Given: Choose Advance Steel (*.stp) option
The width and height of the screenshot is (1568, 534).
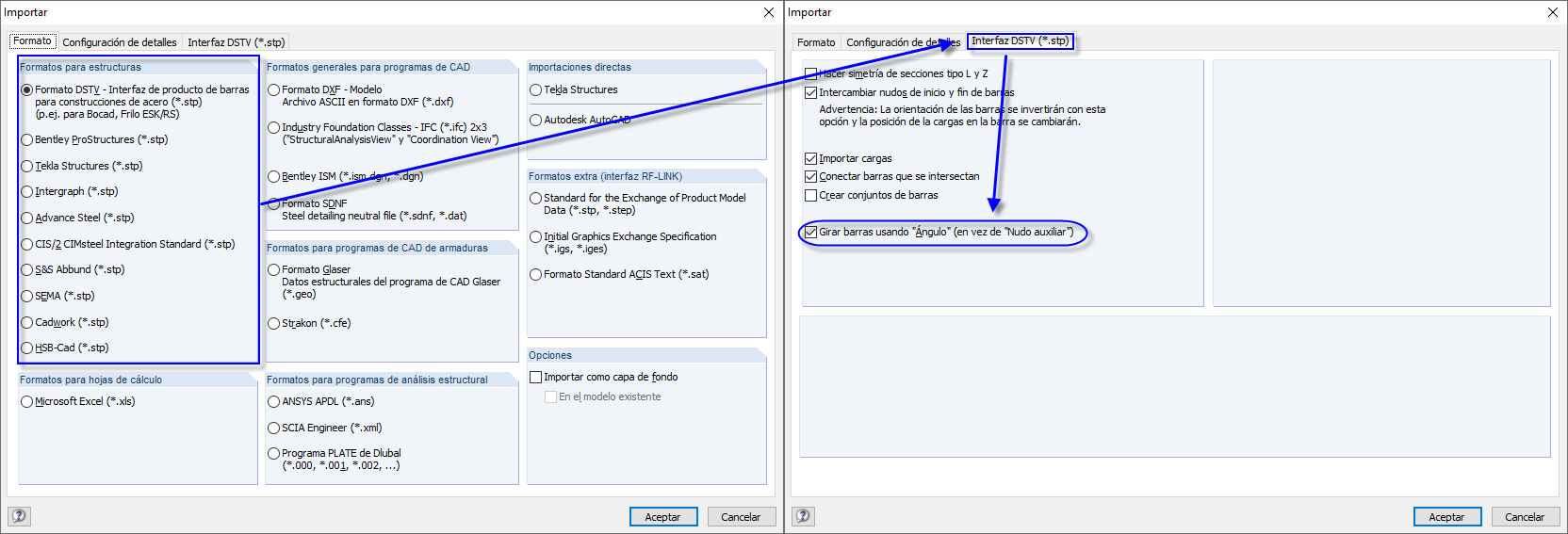Looking at the screenshot, I should 27,218.
